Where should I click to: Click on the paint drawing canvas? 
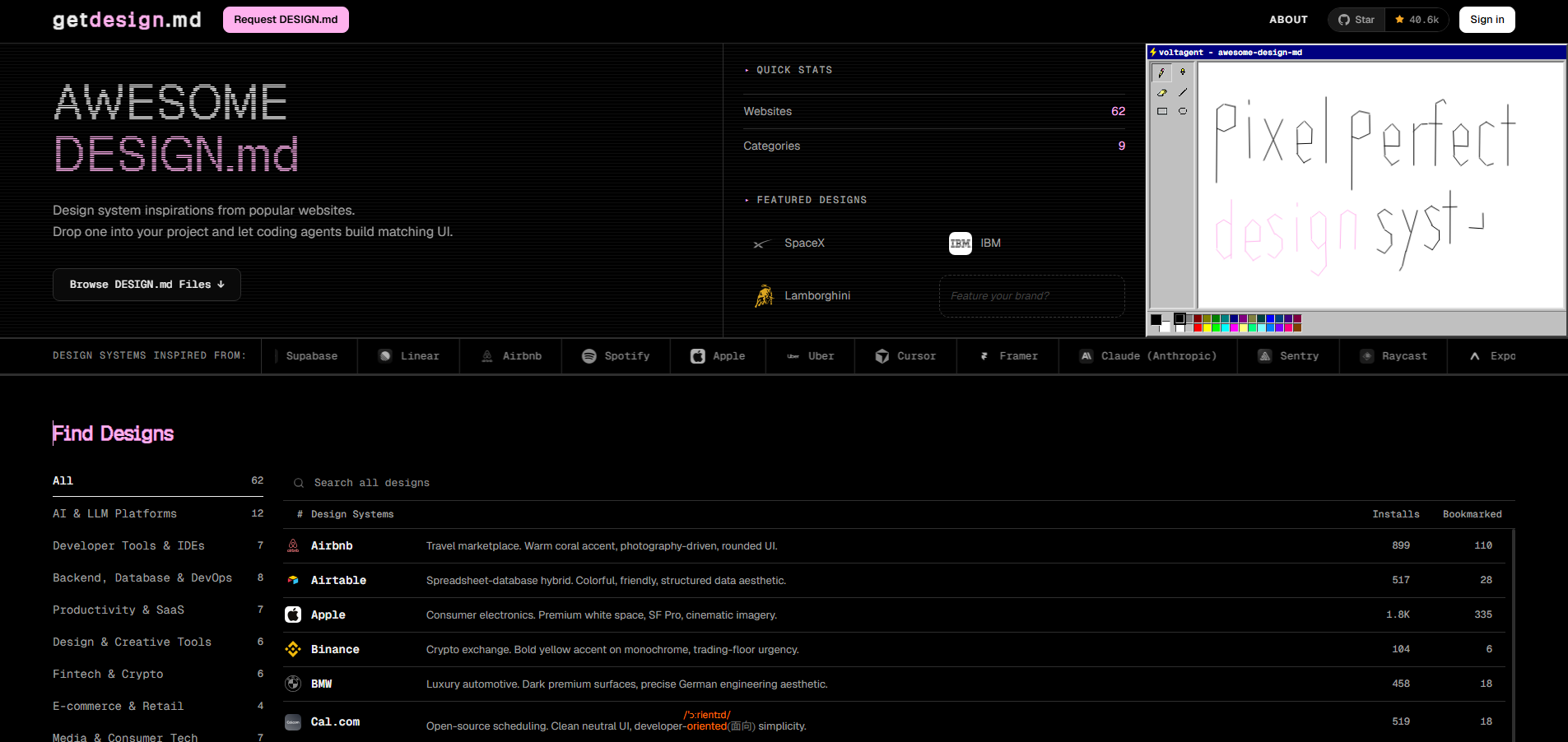coord(1380,185)
